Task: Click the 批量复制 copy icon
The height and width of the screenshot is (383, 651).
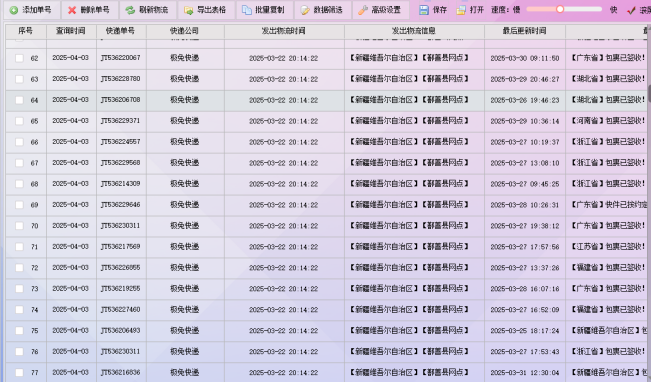Action: click(247, 10)
